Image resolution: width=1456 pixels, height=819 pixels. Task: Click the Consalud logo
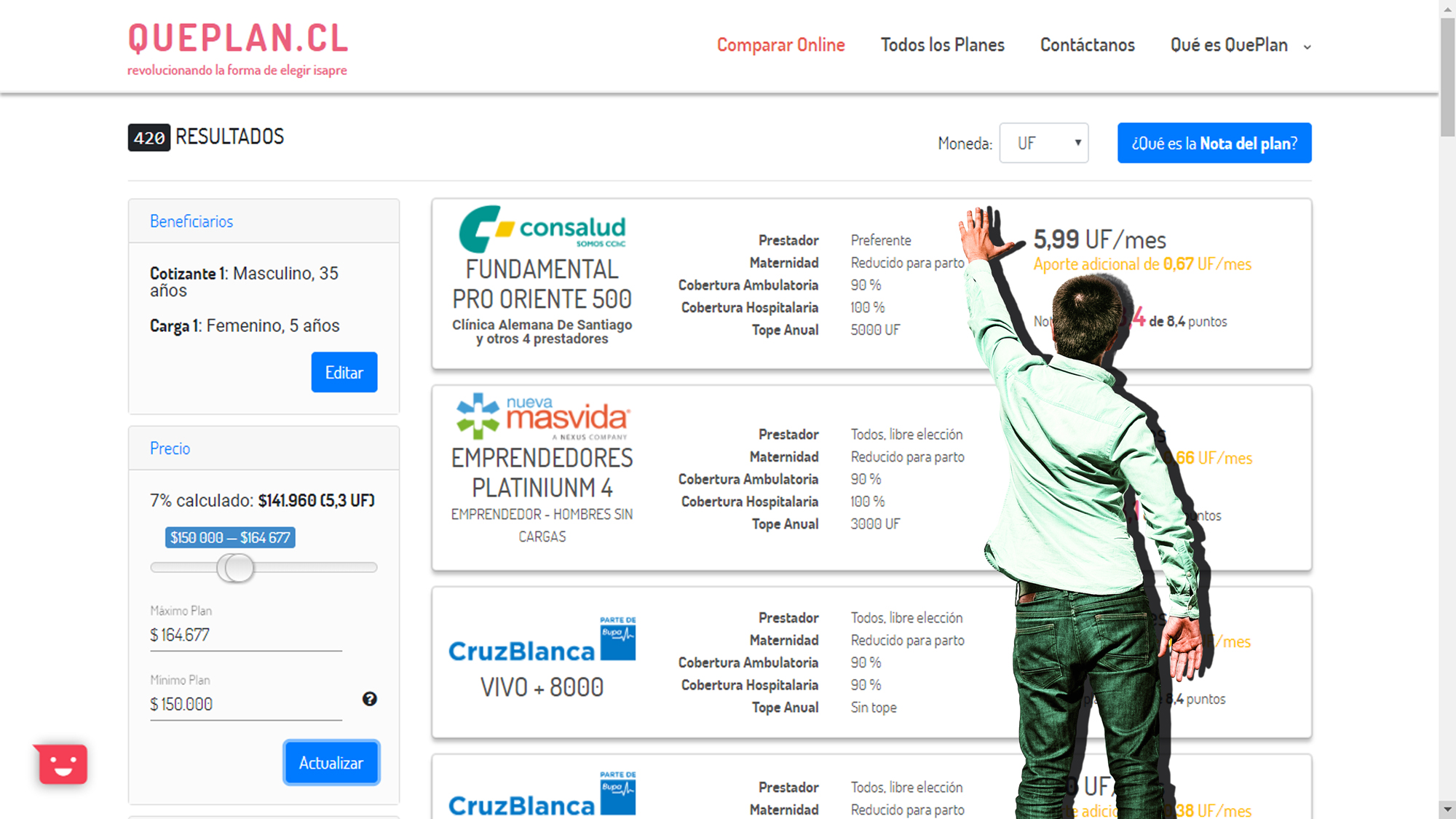tap(542, 229)
